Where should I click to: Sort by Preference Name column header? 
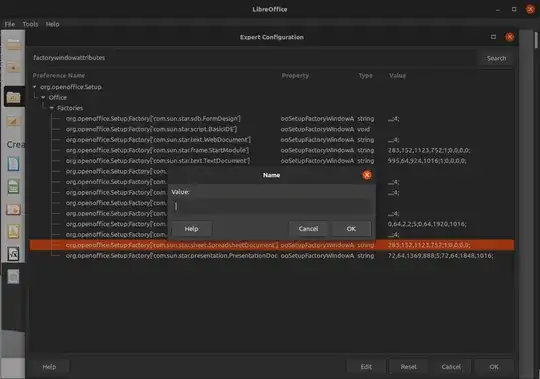click(x=59, y=75)
